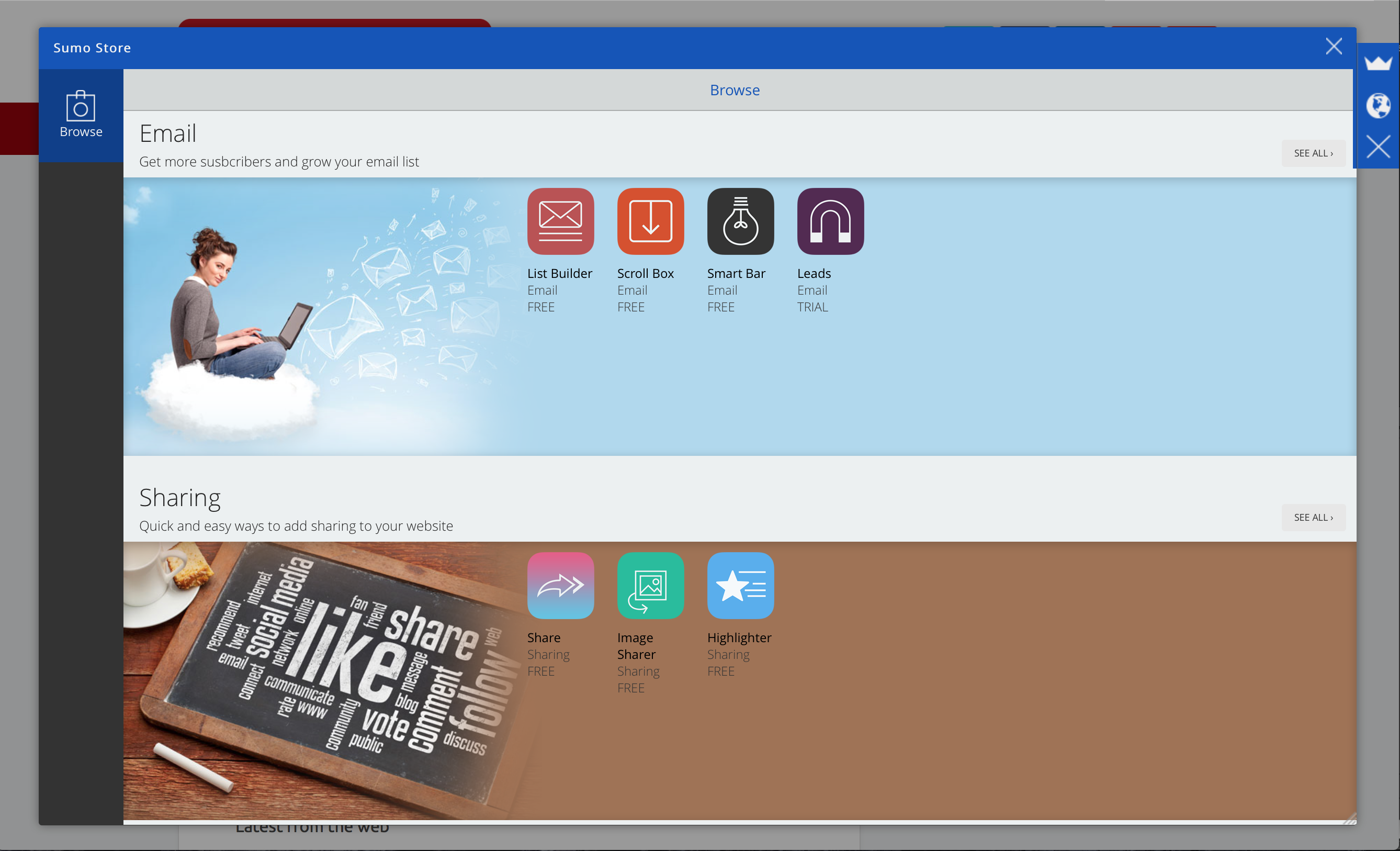Click the Email section banner image
Viewport: 1400px width, 851px height.
tap(318, 316)
